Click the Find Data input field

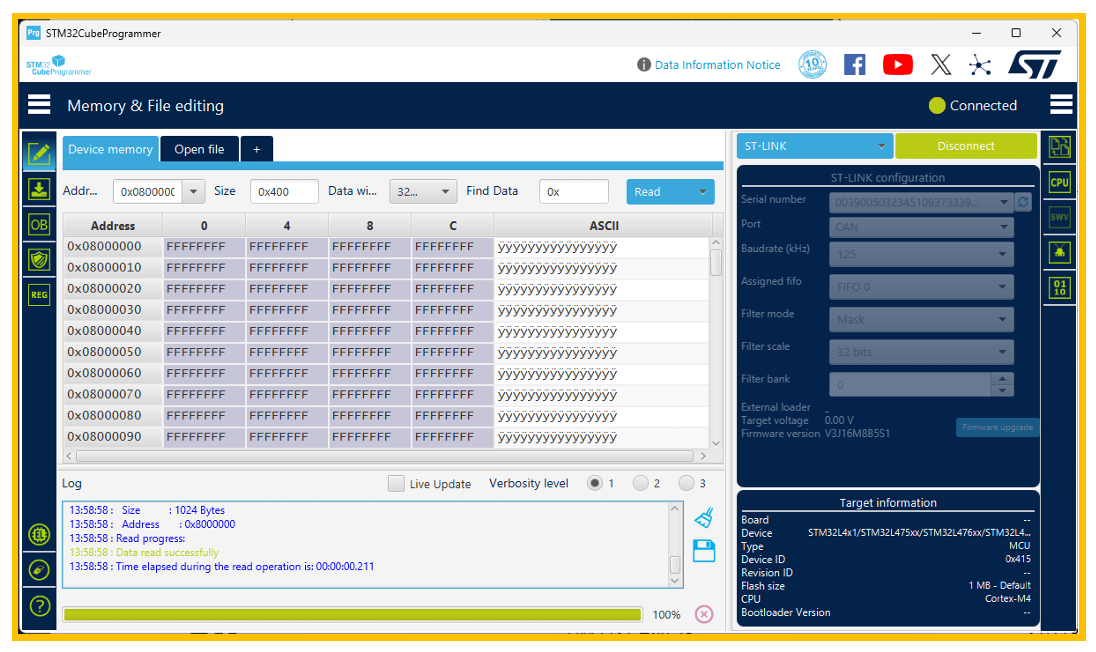tap(573, 191)
